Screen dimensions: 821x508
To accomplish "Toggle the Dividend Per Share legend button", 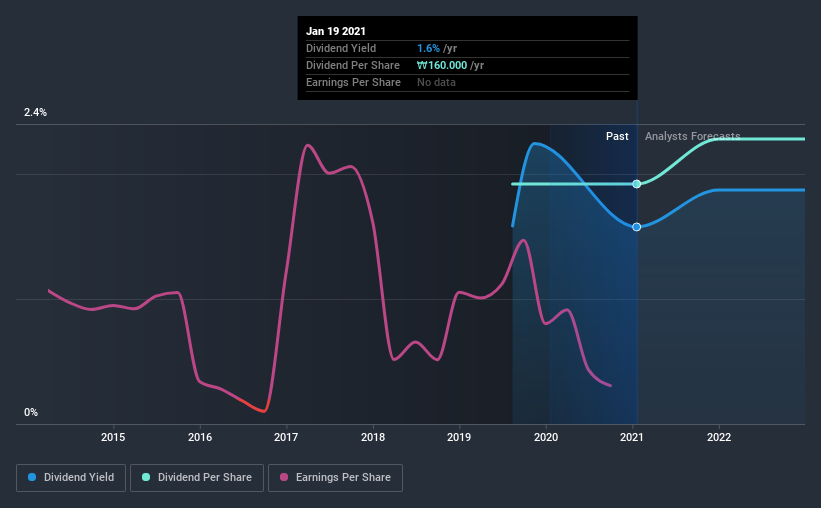I will 197,478.
